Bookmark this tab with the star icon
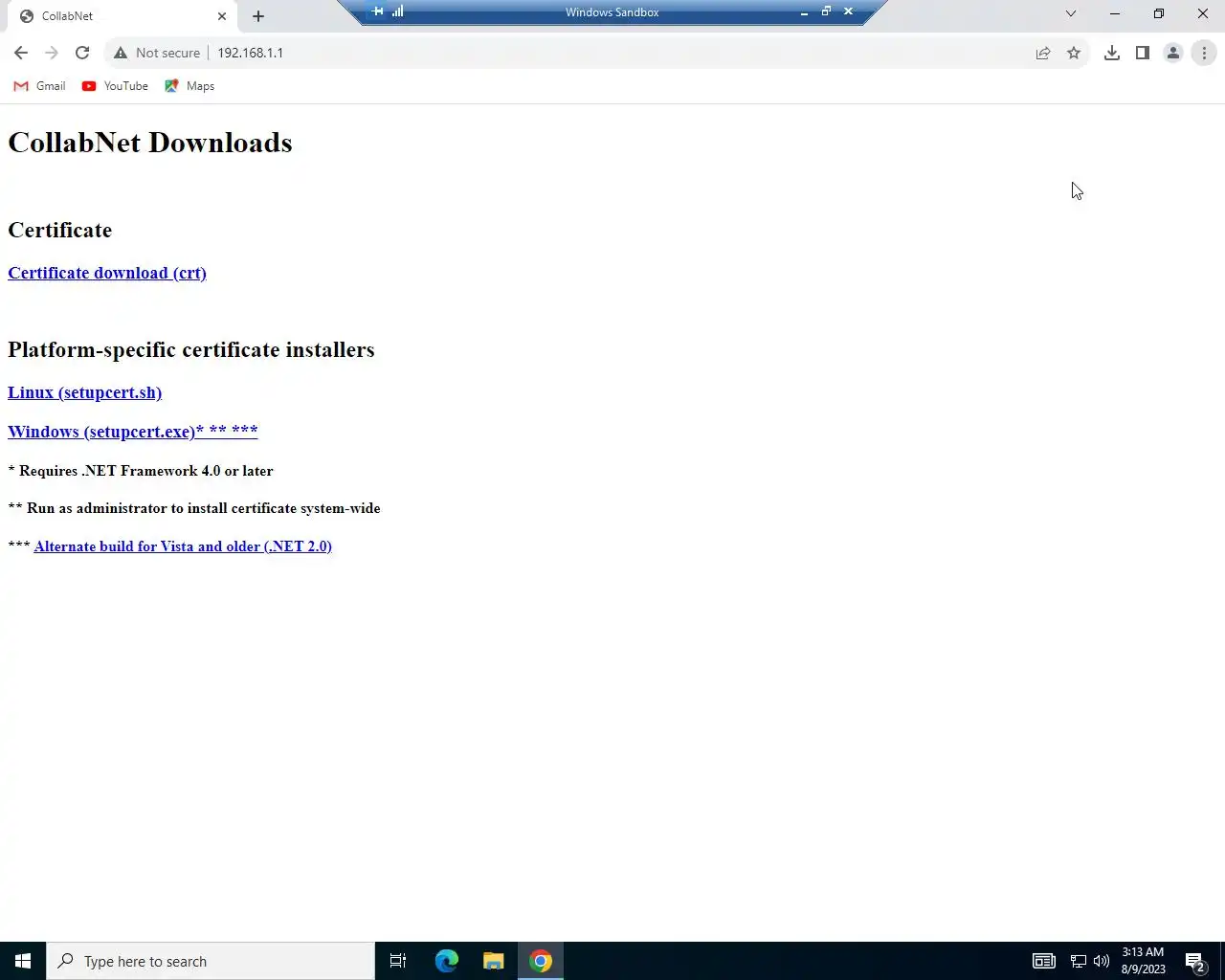The width and height of the screenshot is (1225, 980). [x=1074, y=53]
